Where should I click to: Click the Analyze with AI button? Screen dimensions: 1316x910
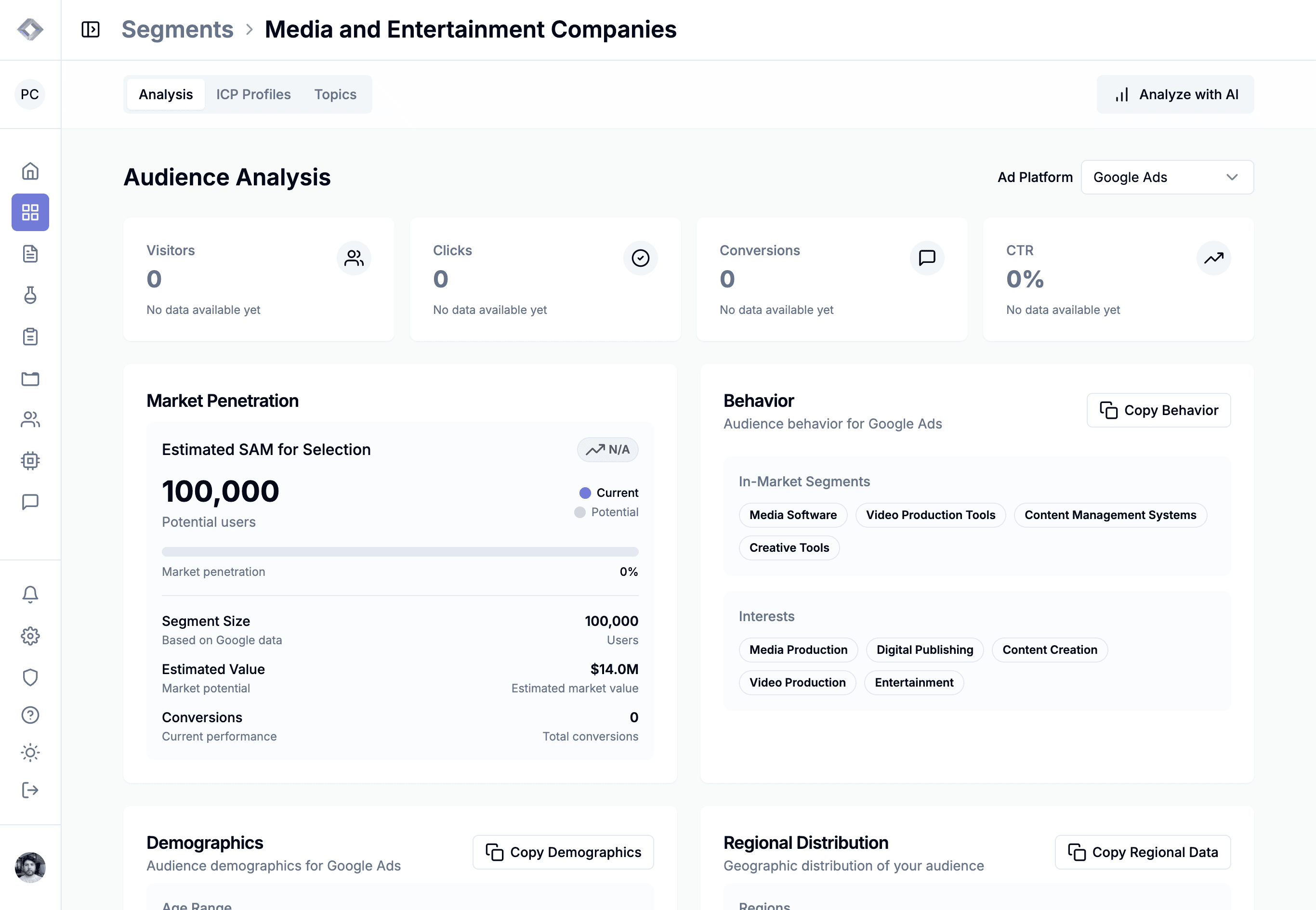(x=1175, y=94)
